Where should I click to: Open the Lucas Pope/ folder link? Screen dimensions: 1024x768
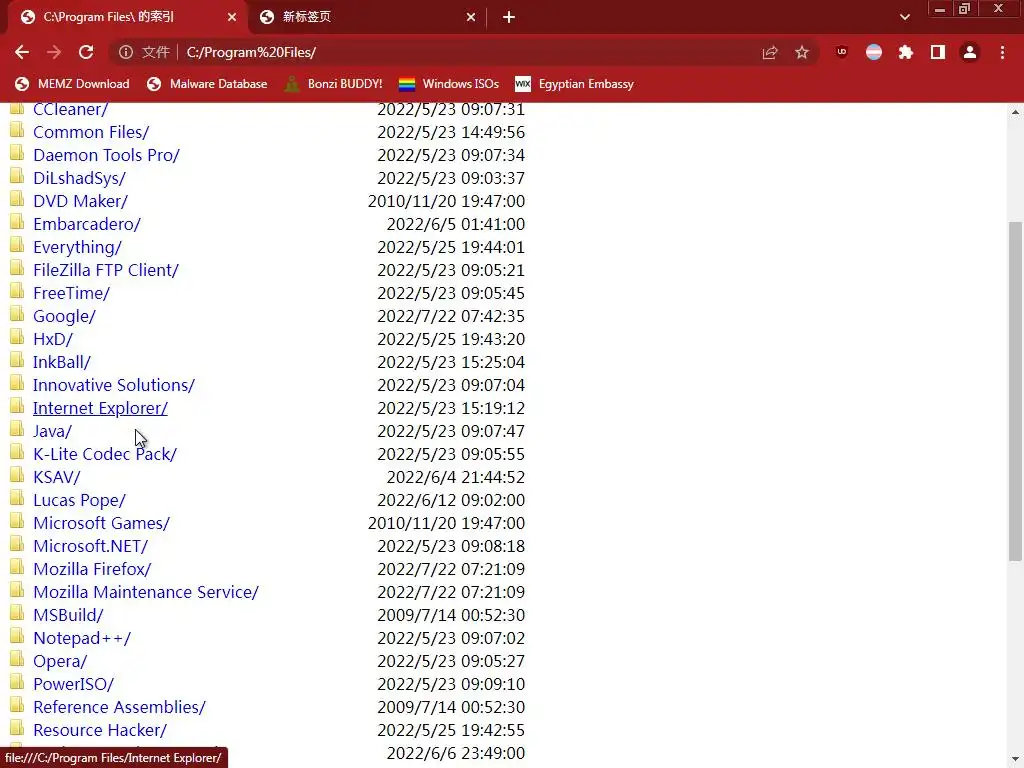[x=79, y=500]
